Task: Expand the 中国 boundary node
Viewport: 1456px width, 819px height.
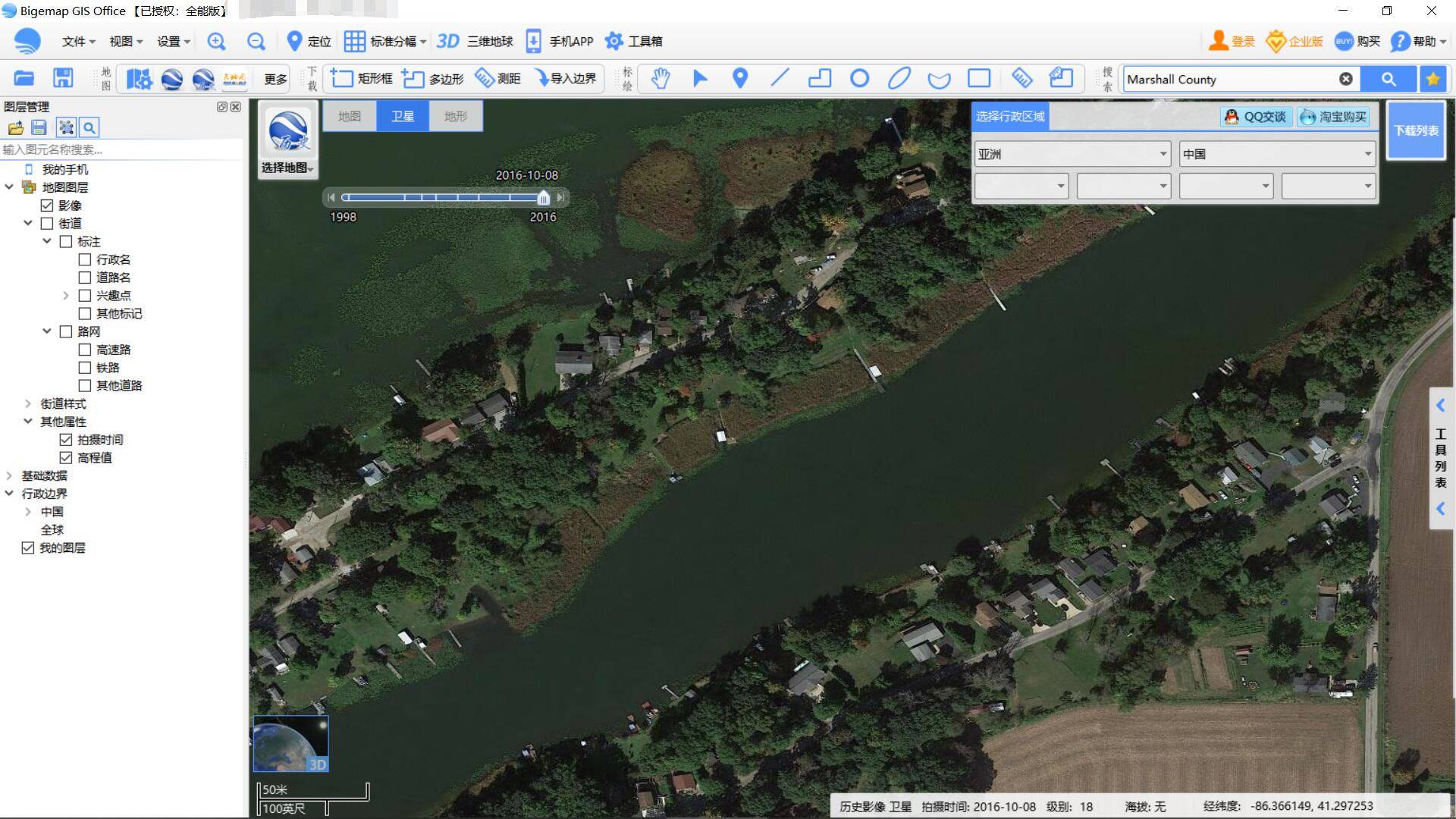Action: pos(28,512)
